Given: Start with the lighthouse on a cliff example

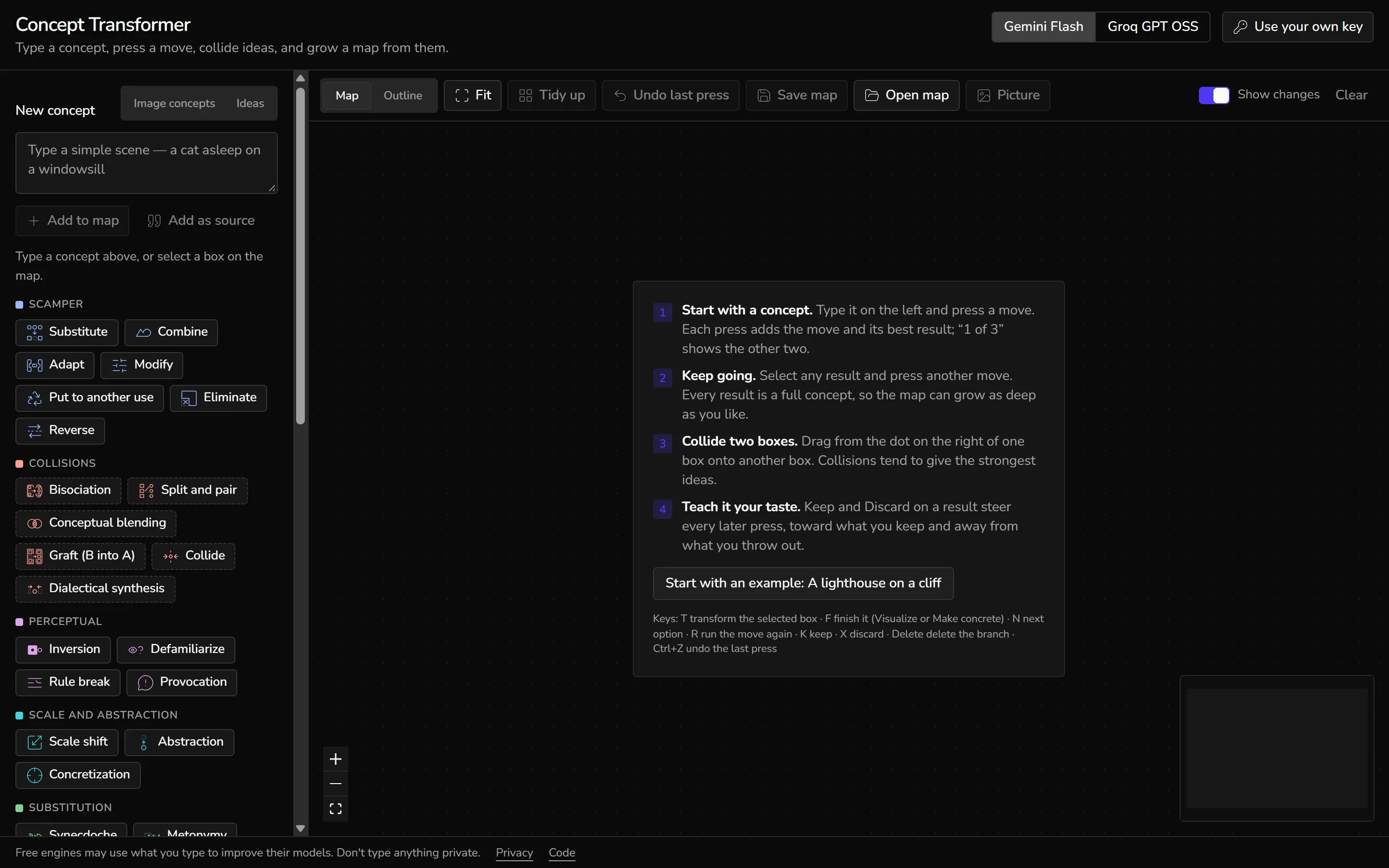Looking at the screenshot, I should coord(803,583).
